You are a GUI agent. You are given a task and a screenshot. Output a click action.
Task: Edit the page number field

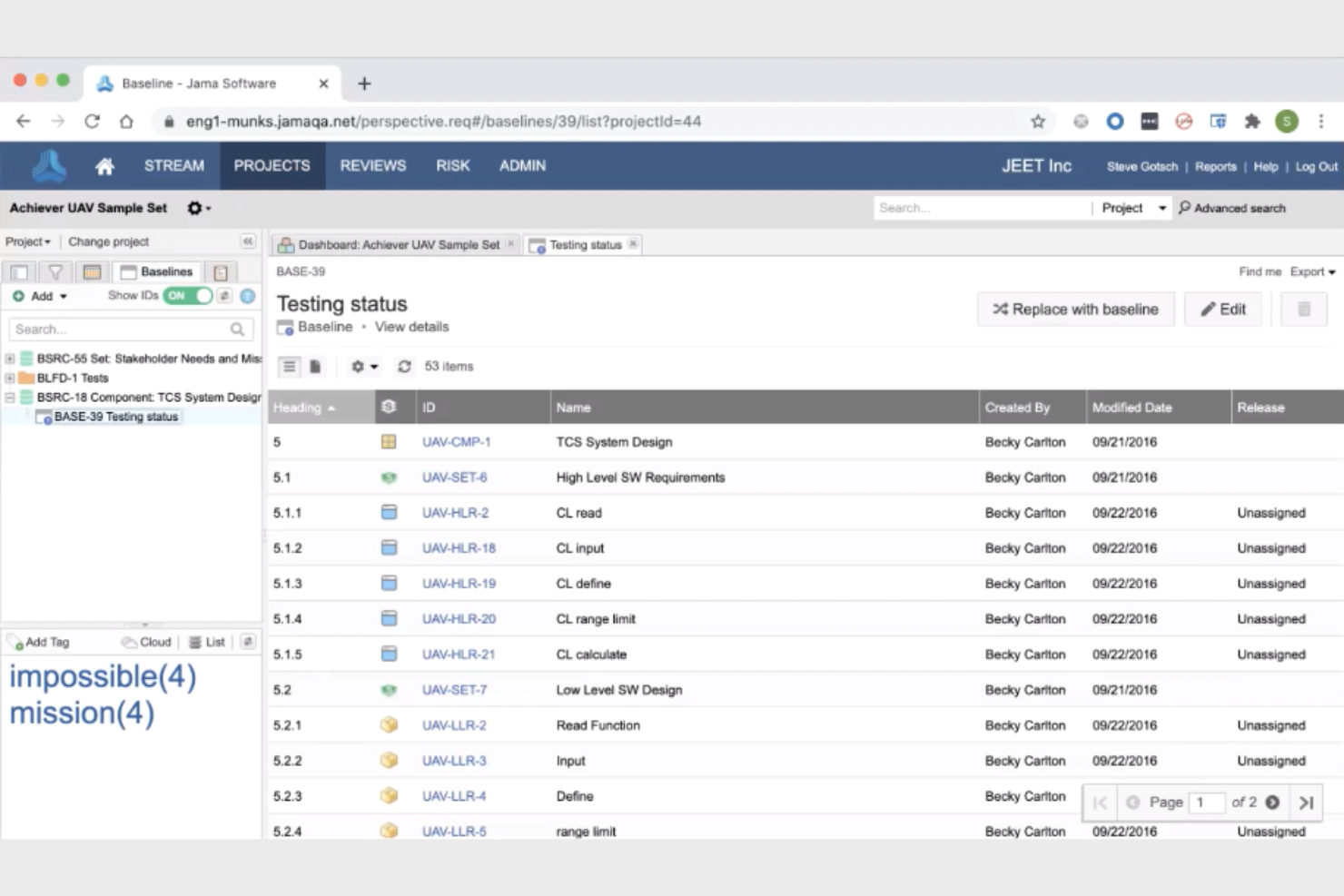1206,802
